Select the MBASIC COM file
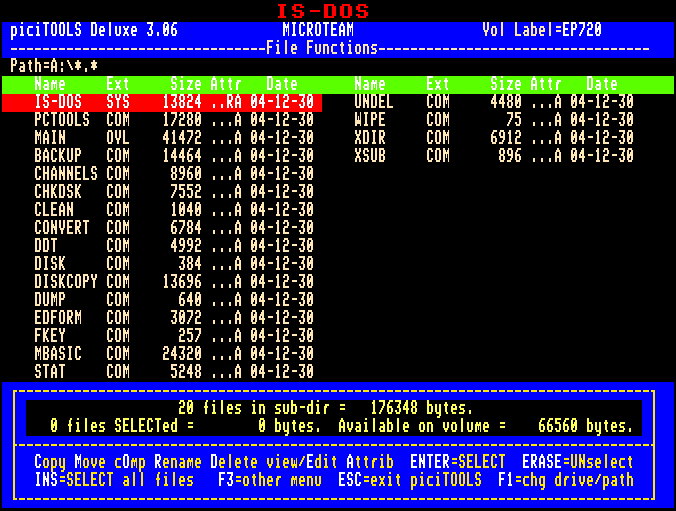Image resolution: width=676 pixels, height=511 pixels. (x=174, y=354)
